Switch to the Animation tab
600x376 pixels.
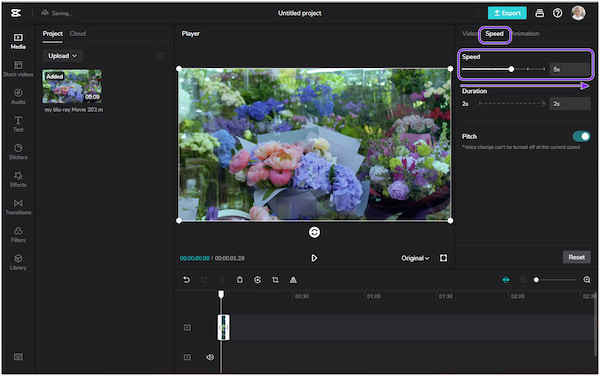[526, 34]
